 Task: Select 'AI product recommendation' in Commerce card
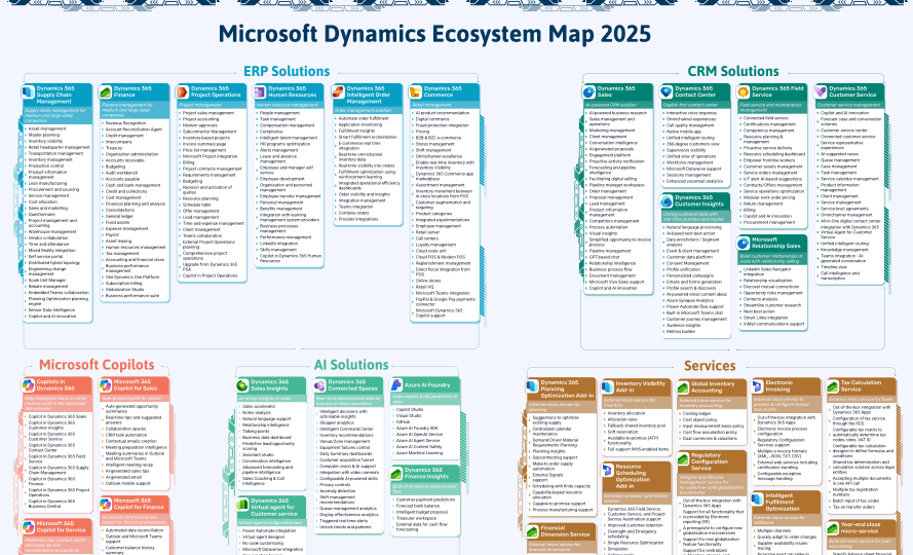coord(442,113)
